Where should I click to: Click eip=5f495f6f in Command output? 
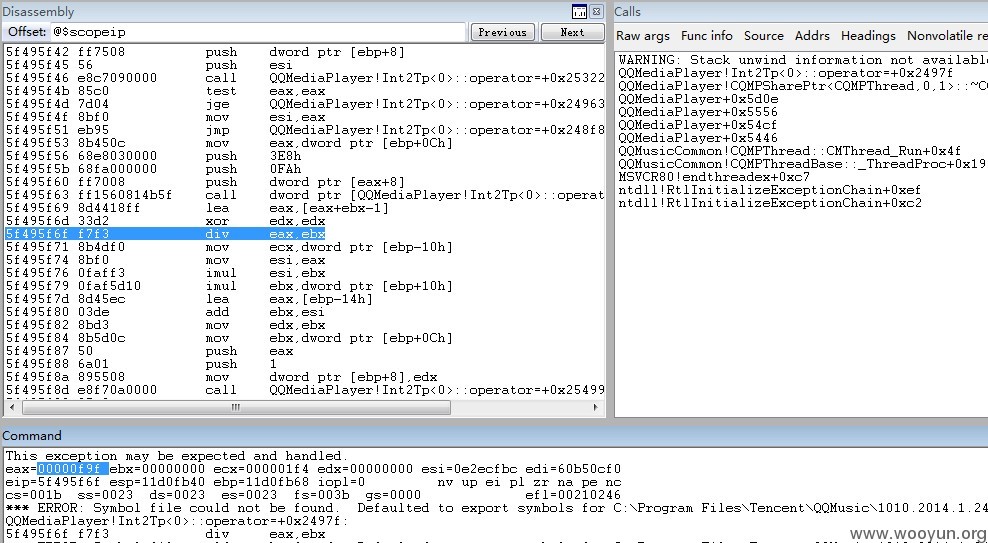[x=52, y=482]
